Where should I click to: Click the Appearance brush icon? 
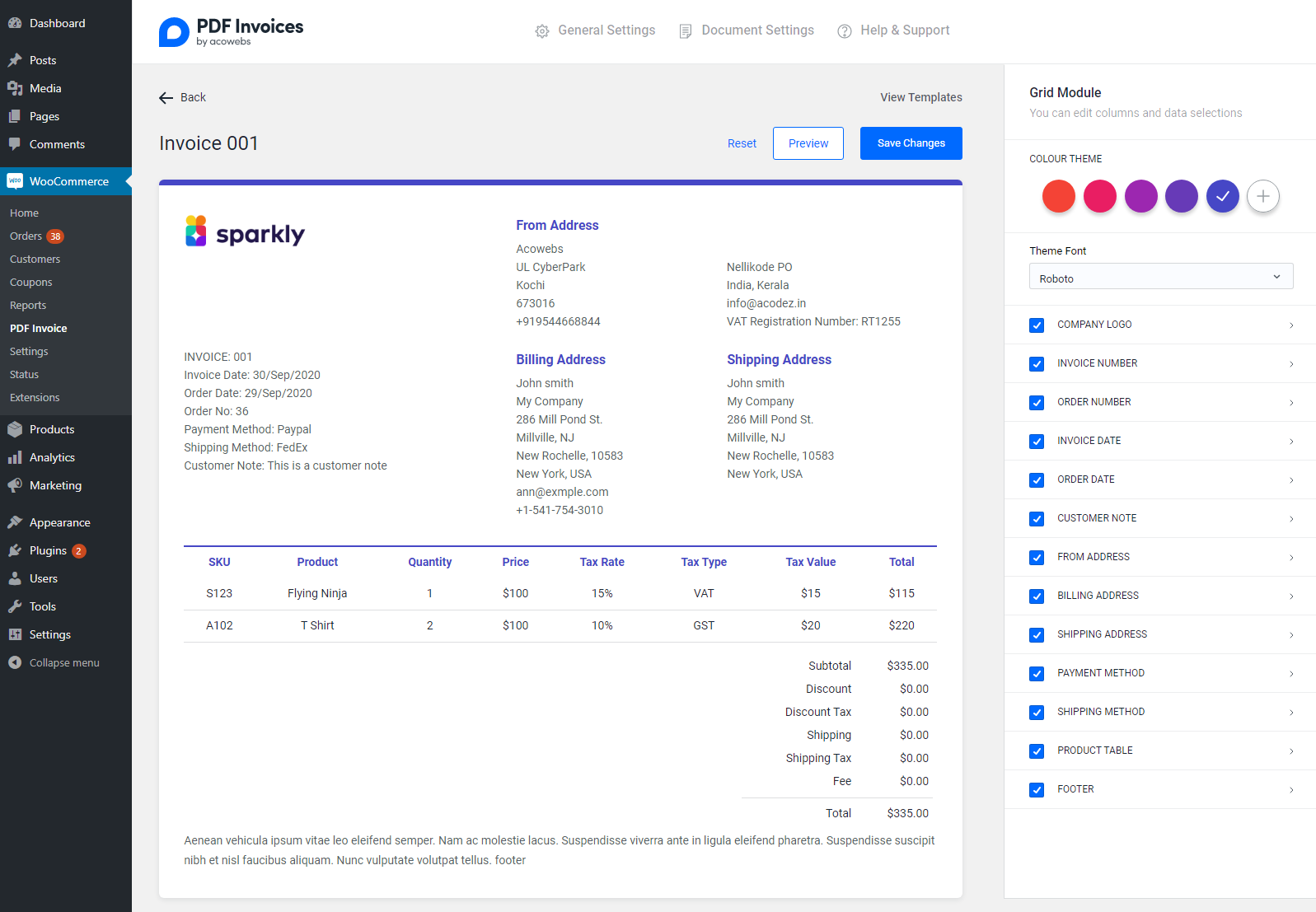15,522
